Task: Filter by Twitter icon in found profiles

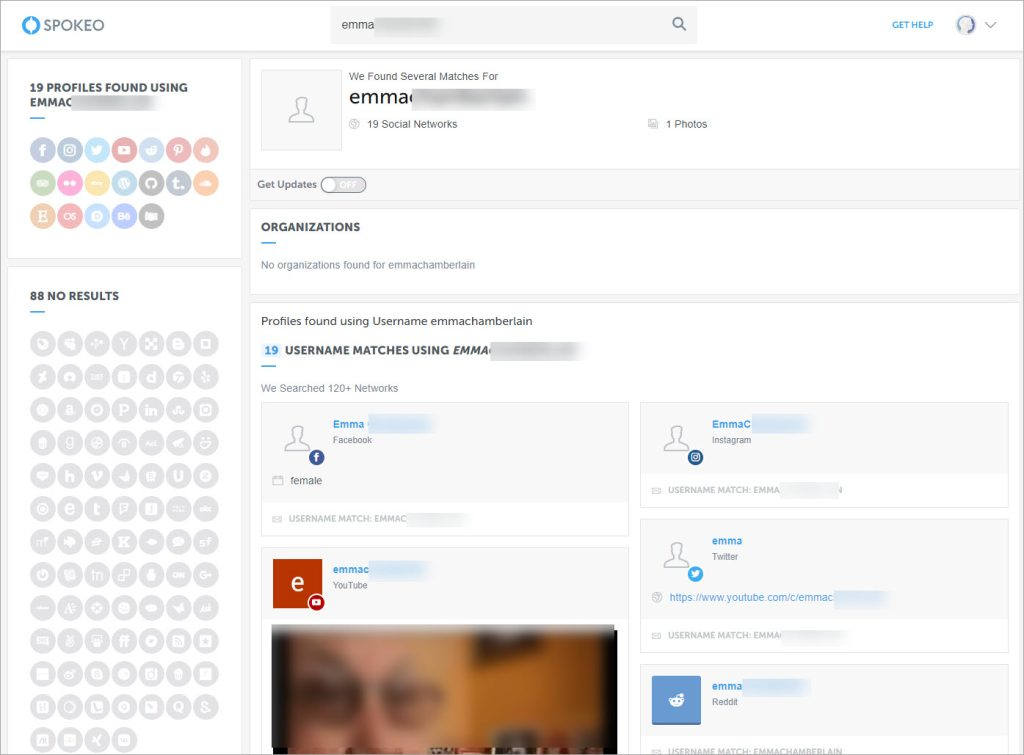Action: (x=97, y=150)
